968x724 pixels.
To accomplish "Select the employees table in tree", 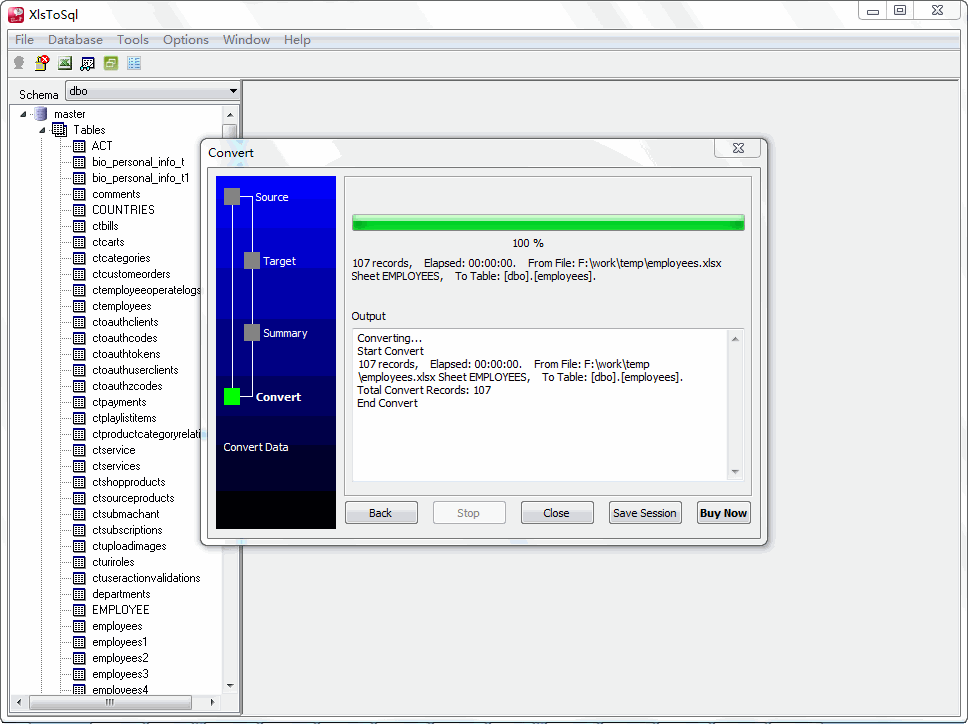I will click(117, 626).
